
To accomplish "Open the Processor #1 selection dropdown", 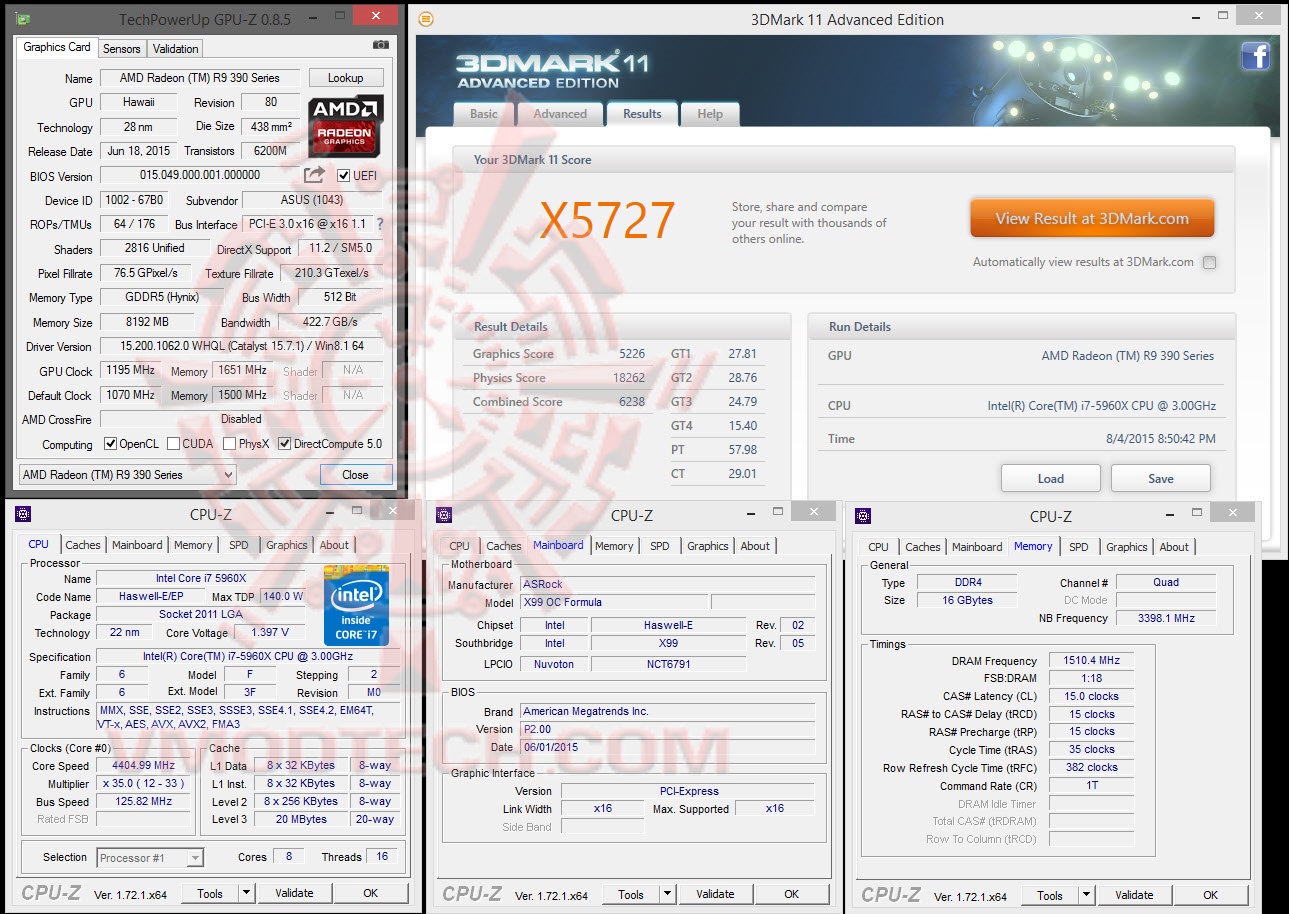I will 150,857.
